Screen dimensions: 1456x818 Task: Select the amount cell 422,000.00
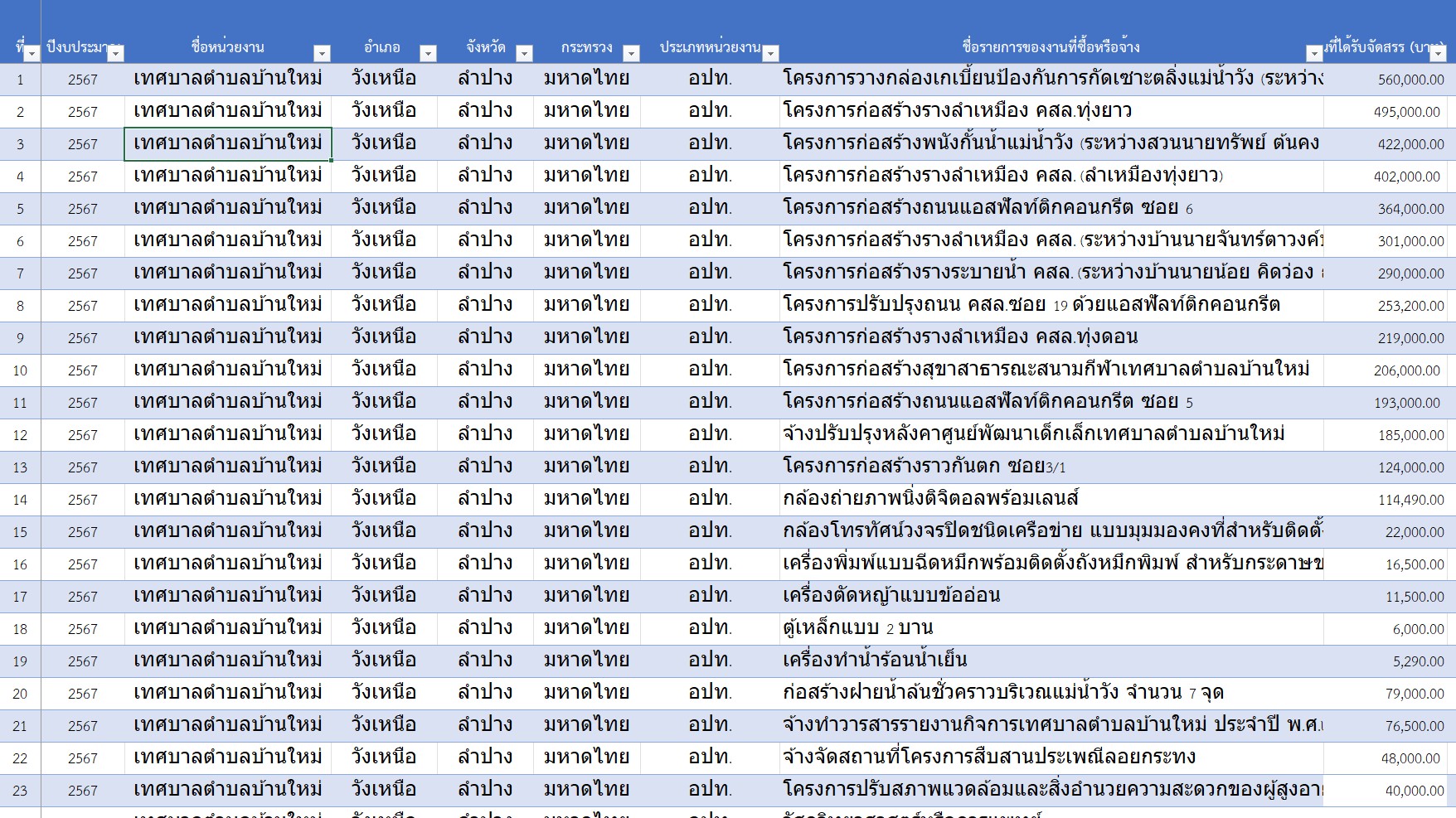pos(1386,144)
